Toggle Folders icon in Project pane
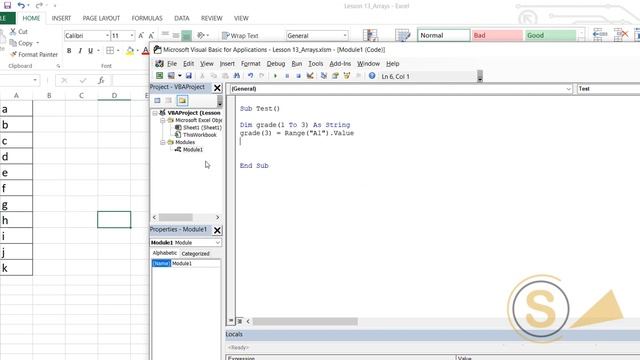The width and height of the screenshot is (640, 360). pos(182,100)
